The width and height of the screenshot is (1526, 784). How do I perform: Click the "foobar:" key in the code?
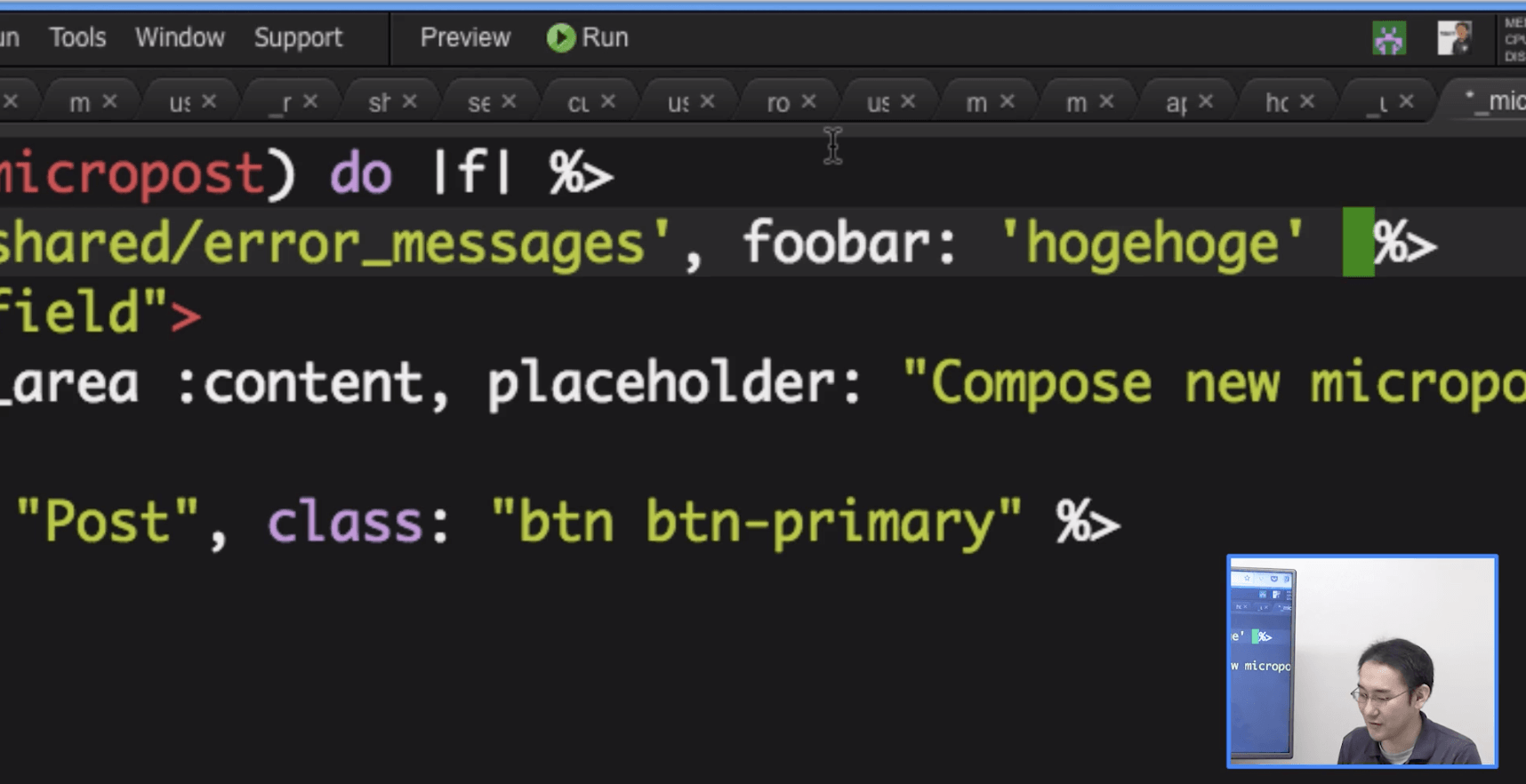(849, 244)
